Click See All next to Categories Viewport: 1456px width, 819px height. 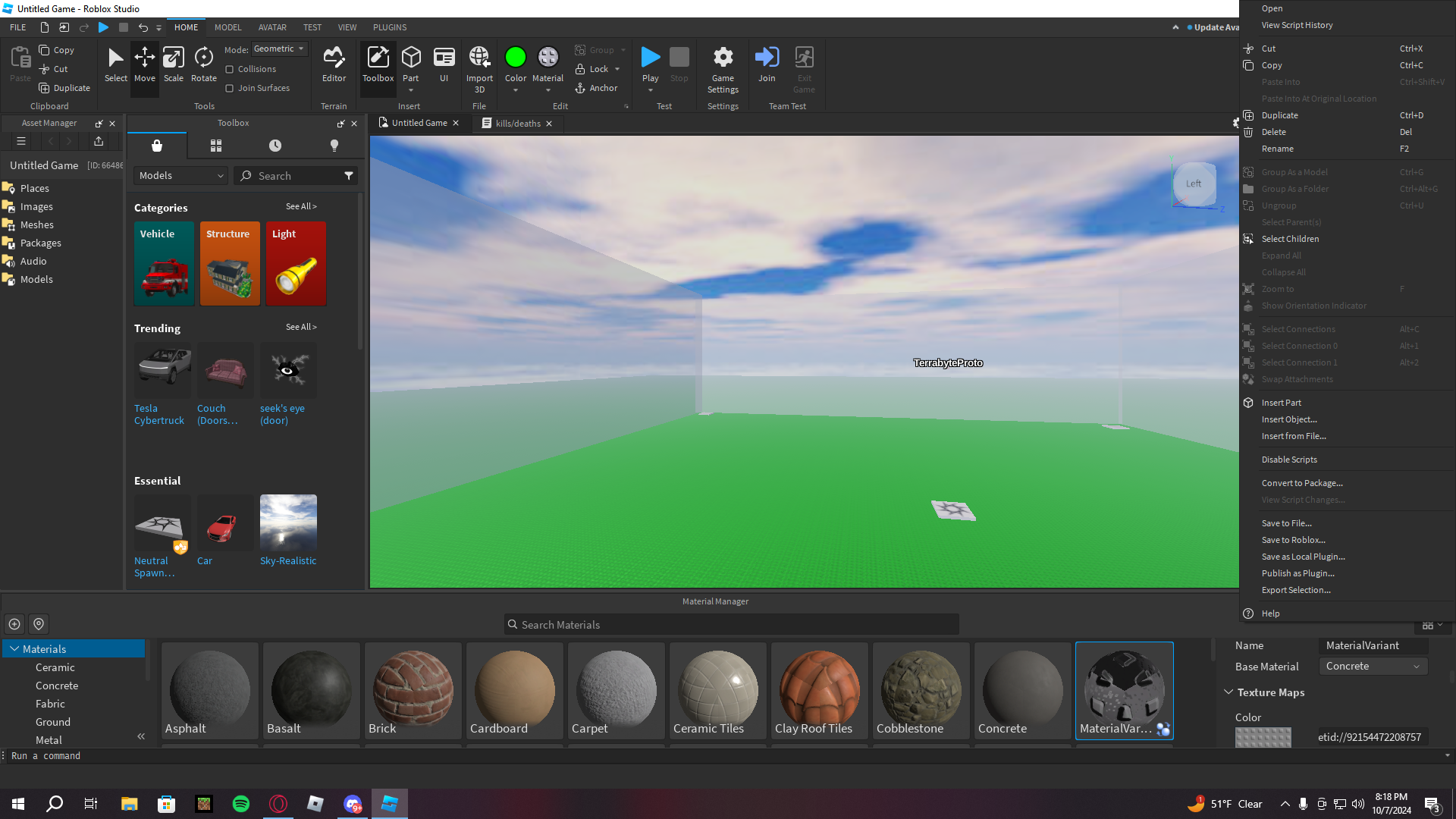pyautogui.click(x=301, y=206)
